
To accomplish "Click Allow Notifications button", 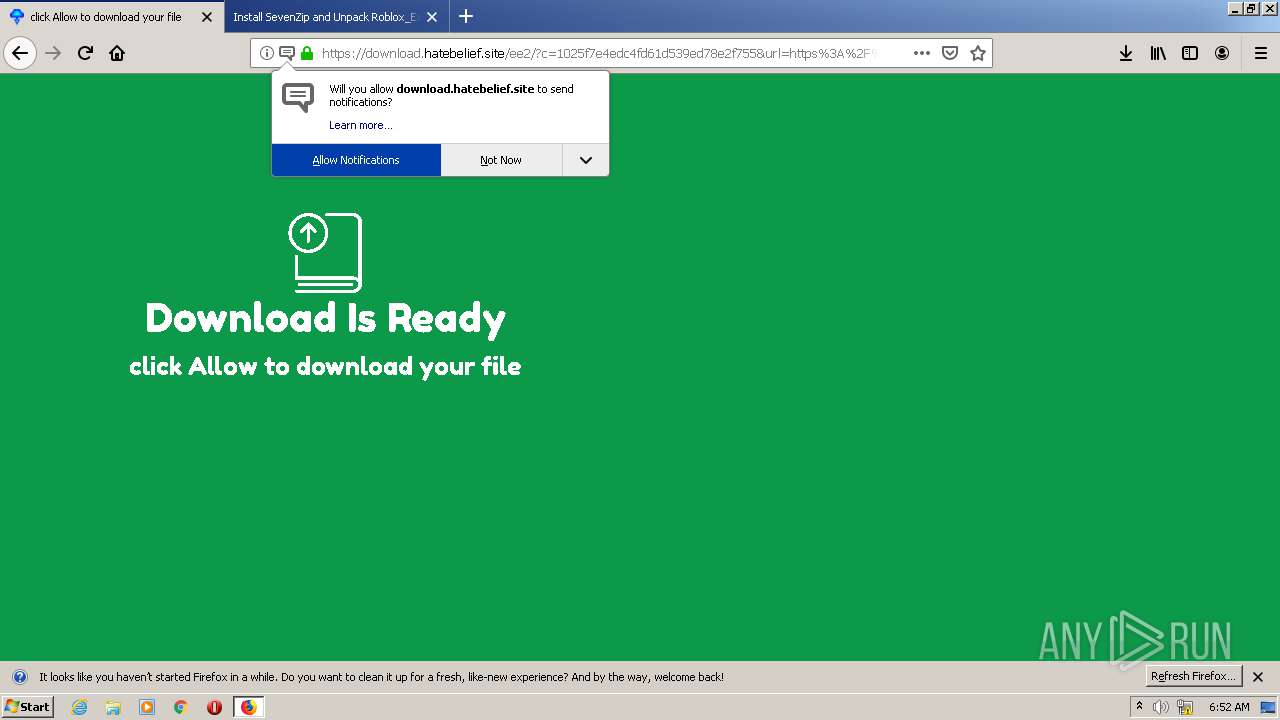I will click(x=356, y=160).
